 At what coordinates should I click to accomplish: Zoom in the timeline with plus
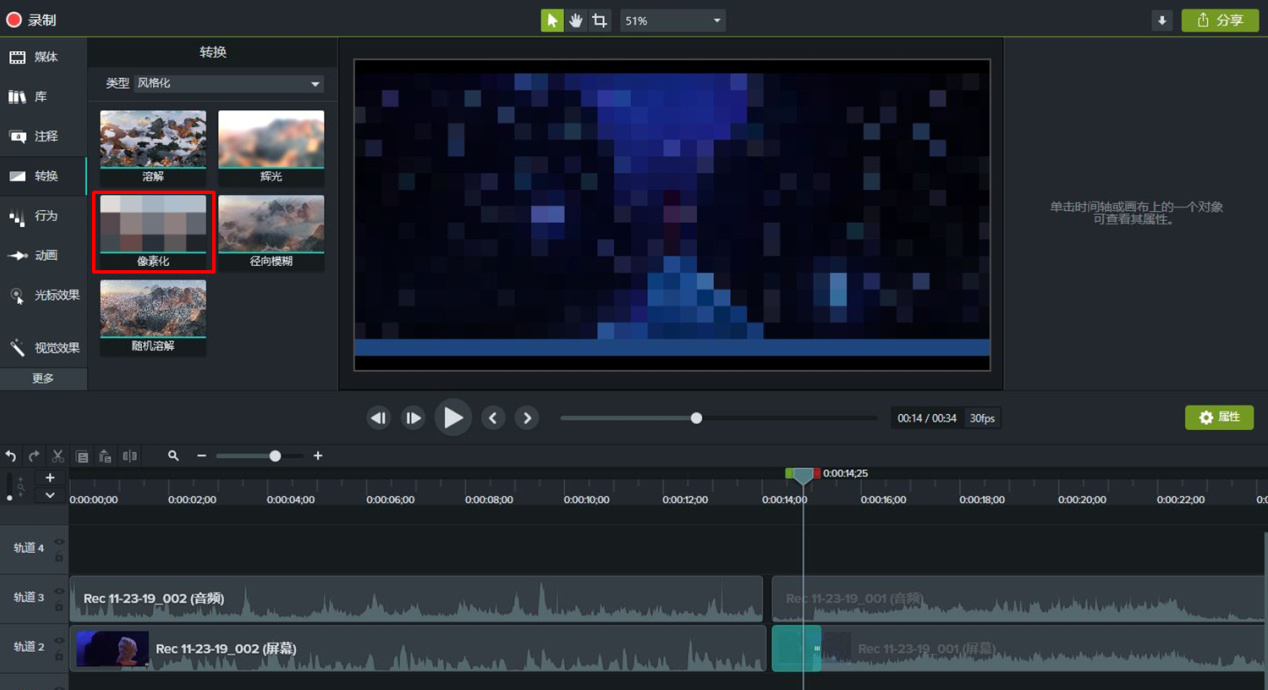(318, 456)
